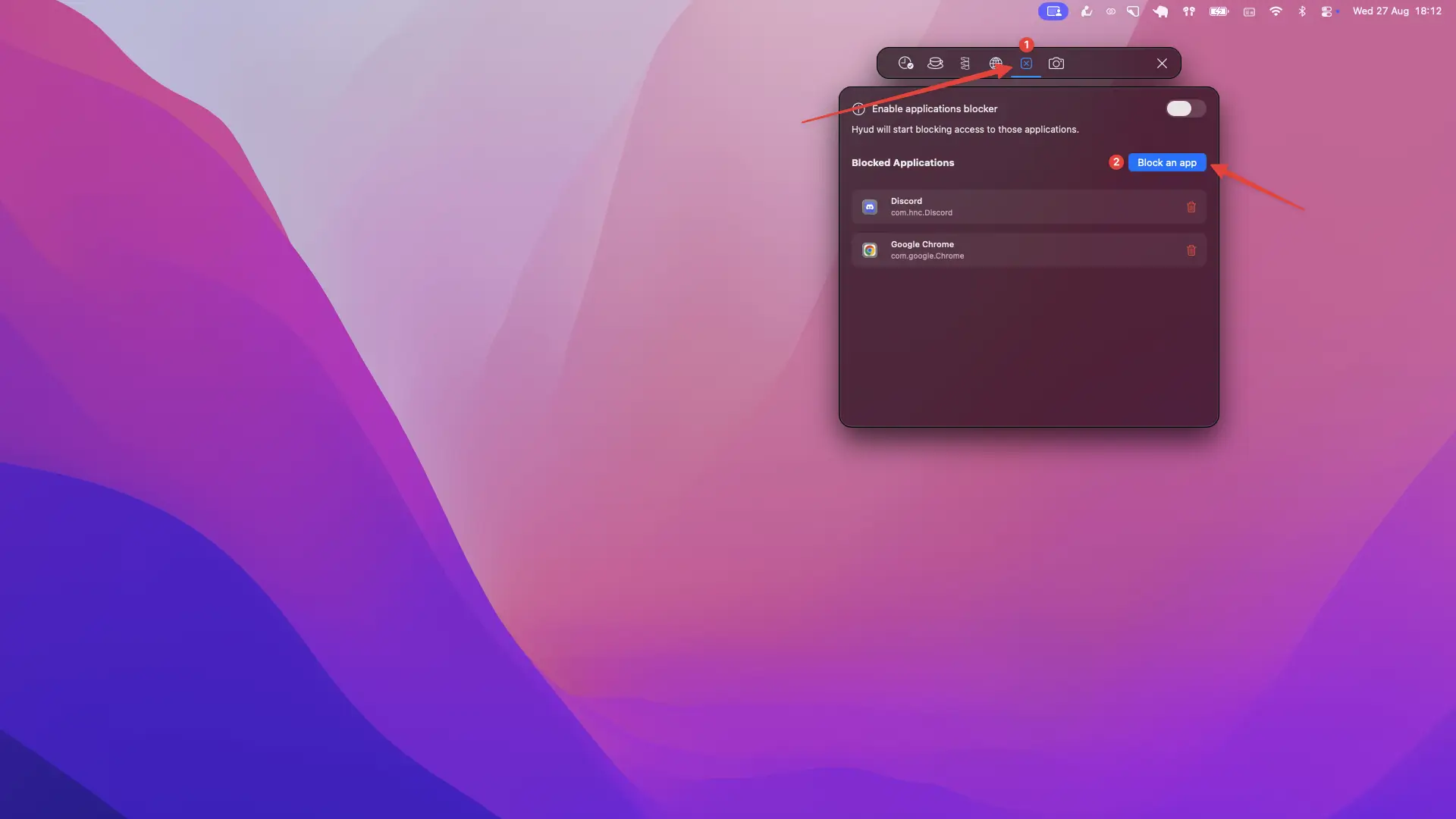Toggle Bluetooth from the menu bar

(1303, 11)
